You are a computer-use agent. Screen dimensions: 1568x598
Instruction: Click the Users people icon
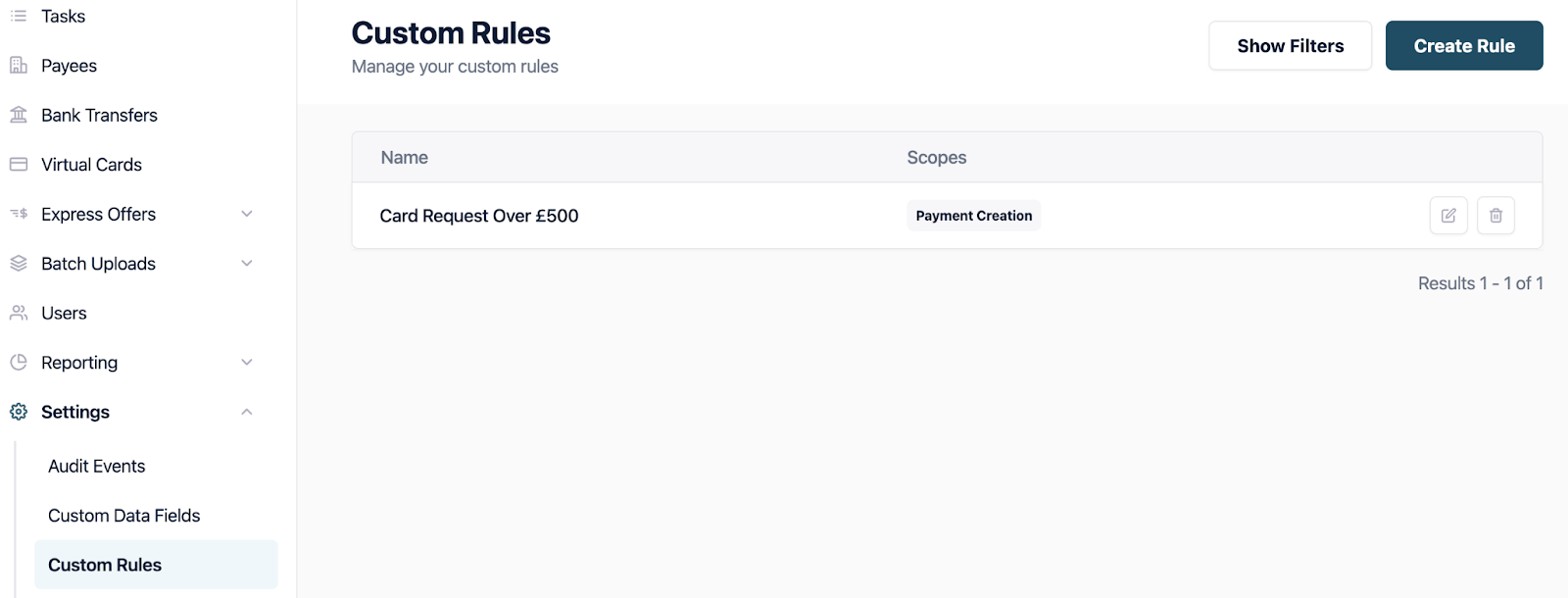point(19,313)
